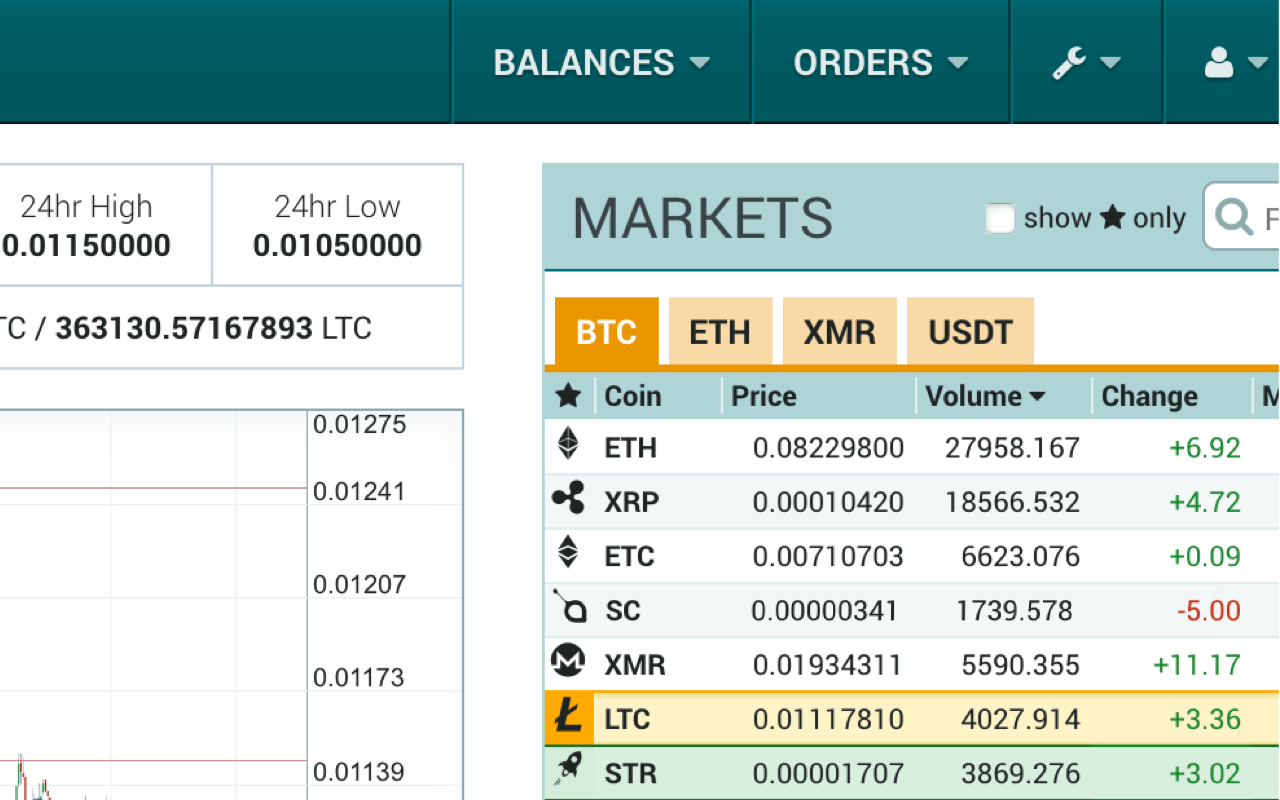This screenshot has width=1280, height=800.
Task: Select the XMR markets tab
Action: (x=839, y=330)
